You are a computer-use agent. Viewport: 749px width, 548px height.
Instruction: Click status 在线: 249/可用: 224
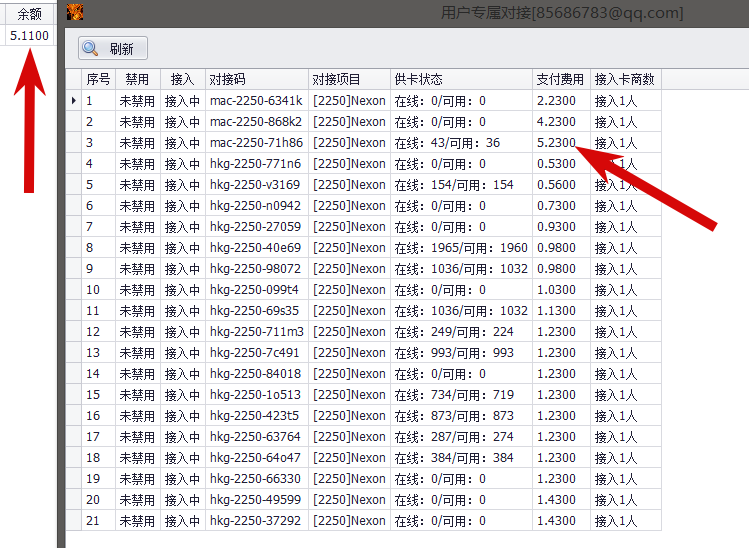(461, 332)
